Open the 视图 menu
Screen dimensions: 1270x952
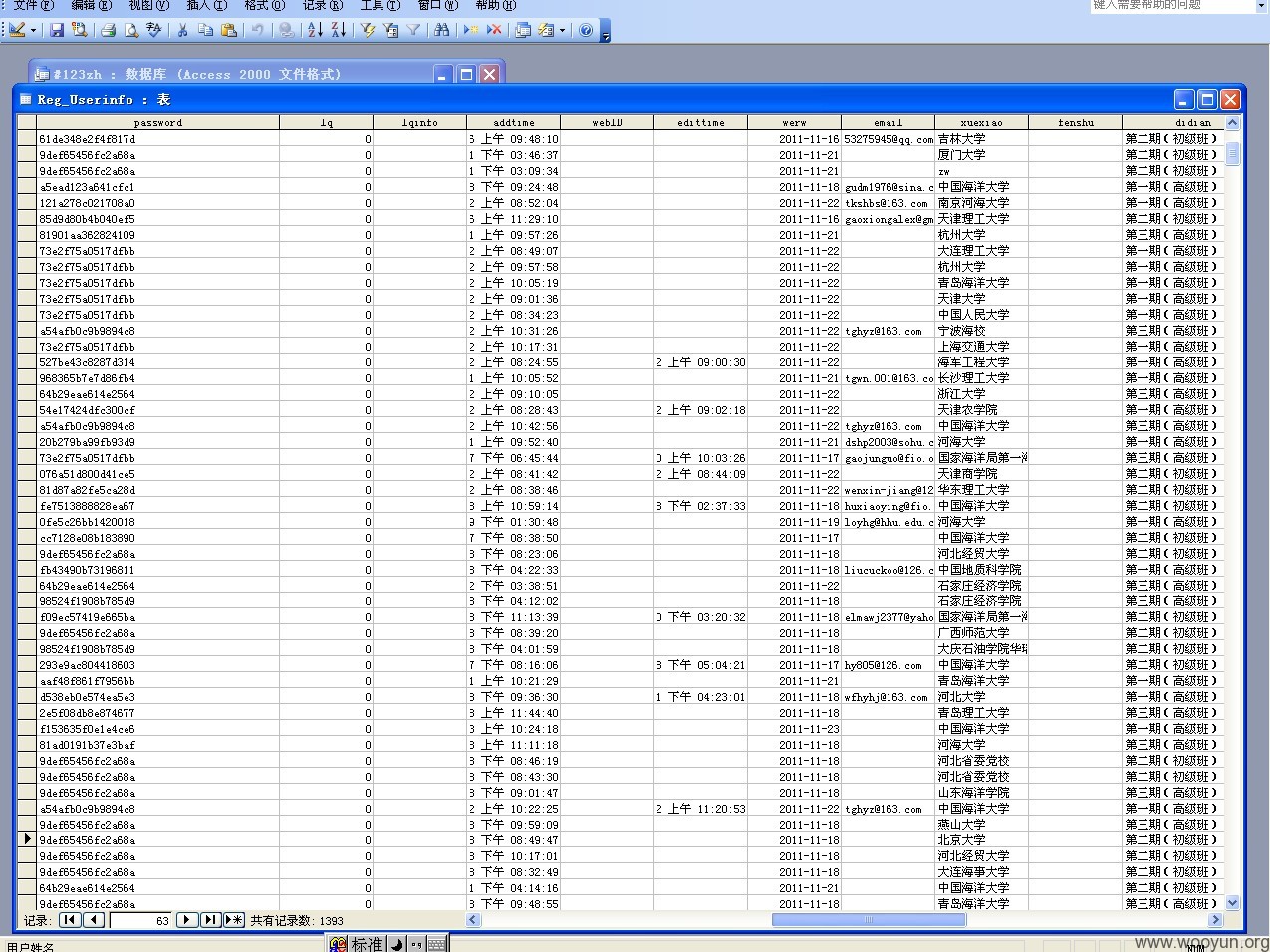(x=149, y=5)
